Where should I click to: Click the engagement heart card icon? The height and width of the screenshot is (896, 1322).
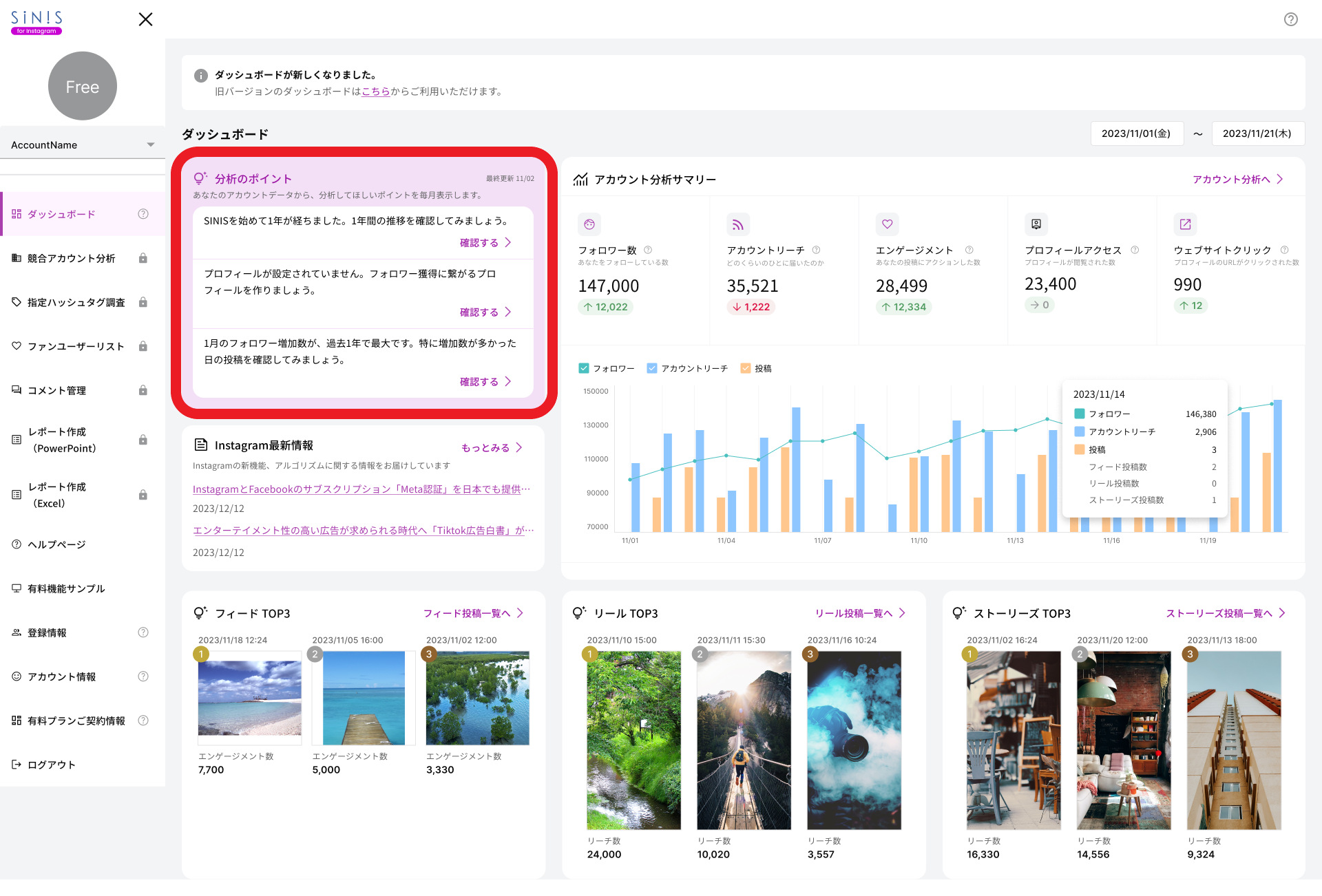coord(887,224)
